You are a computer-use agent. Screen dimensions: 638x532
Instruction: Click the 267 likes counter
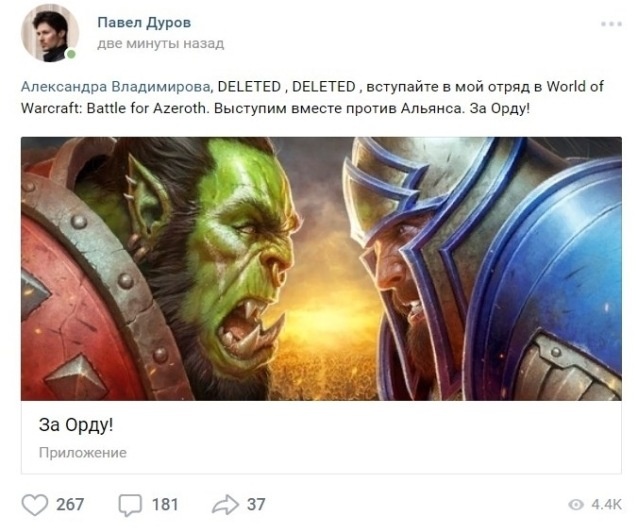[x=70, y=505]
